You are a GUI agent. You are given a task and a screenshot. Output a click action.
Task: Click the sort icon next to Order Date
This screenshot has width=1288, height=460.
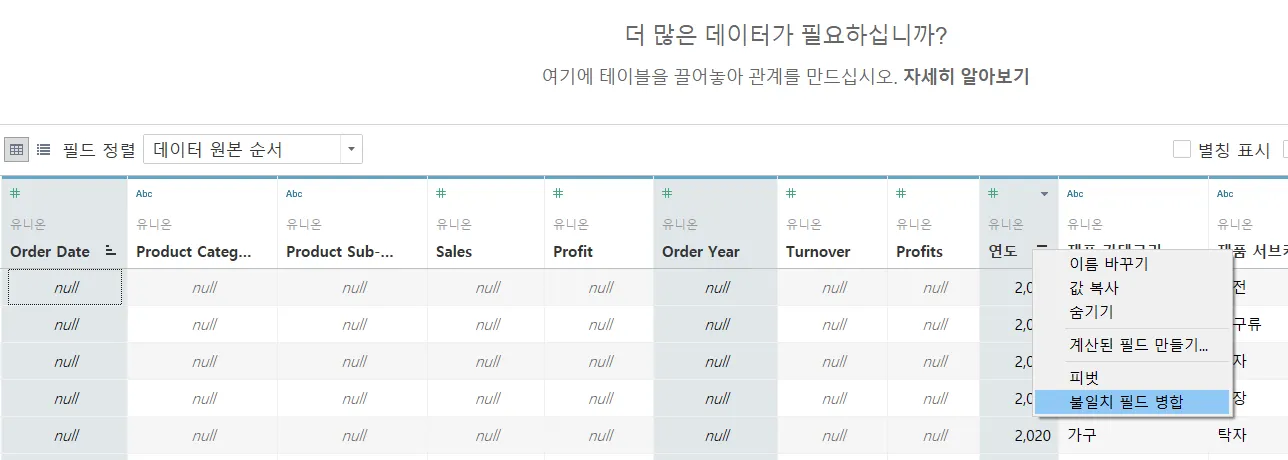[x=111, y=252]
